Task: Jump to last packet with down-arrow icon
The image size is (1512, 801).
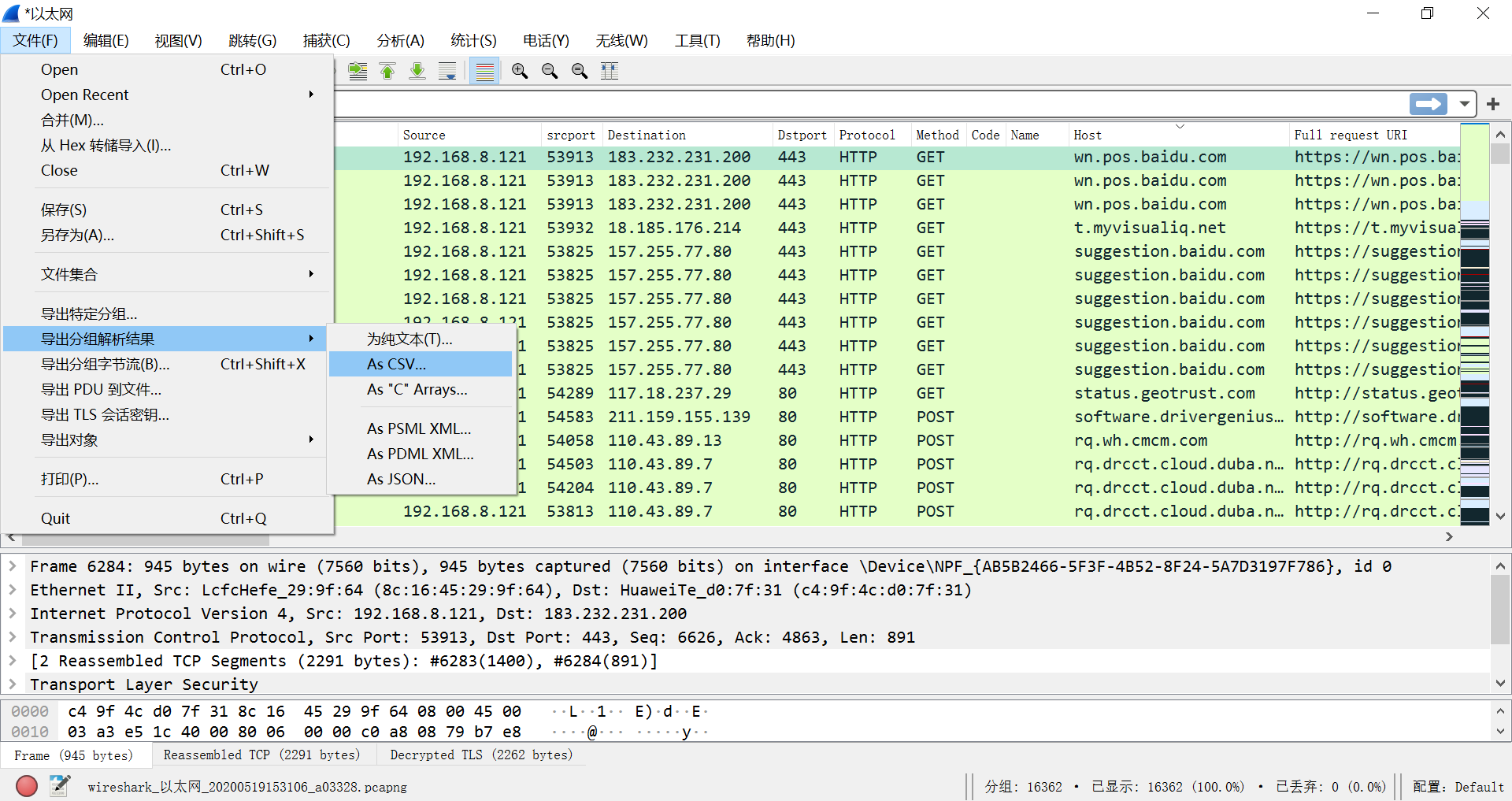Action: tap(417, 71)
